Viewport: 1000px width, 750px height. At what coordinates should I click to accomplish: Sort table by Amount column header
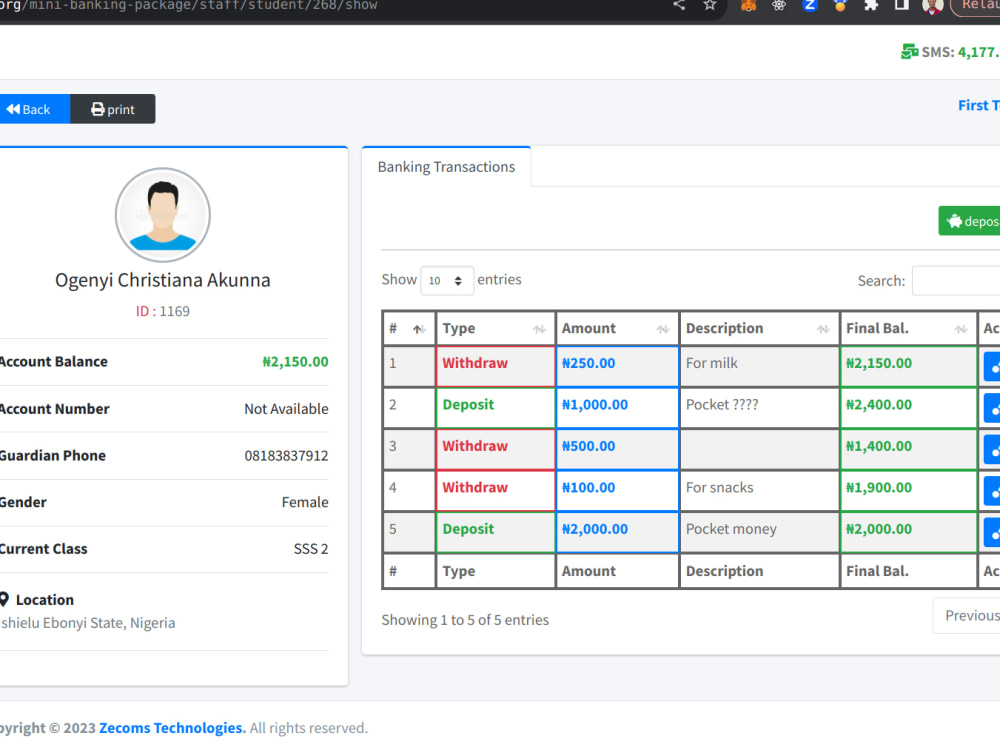pyautogui.click(x=617, y=328)
